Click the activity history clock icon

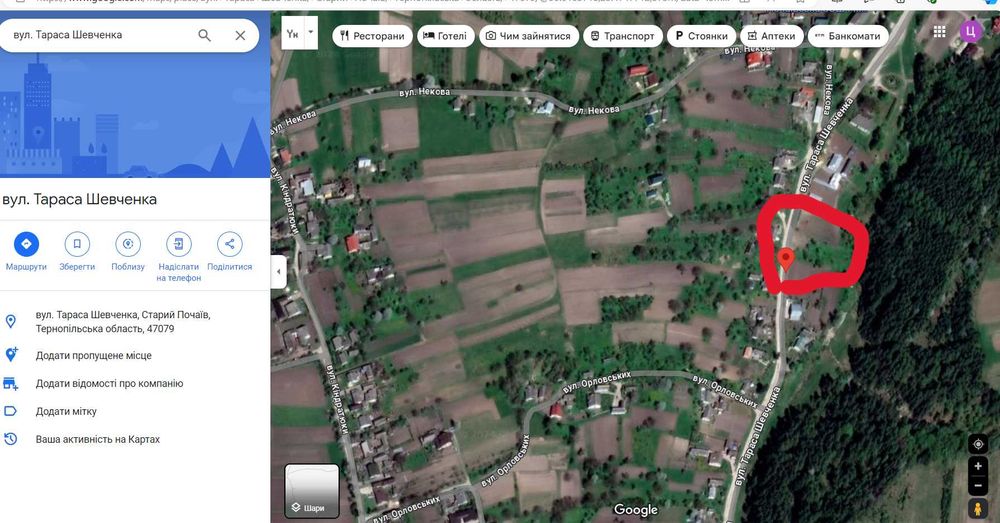tap(10, 439)
